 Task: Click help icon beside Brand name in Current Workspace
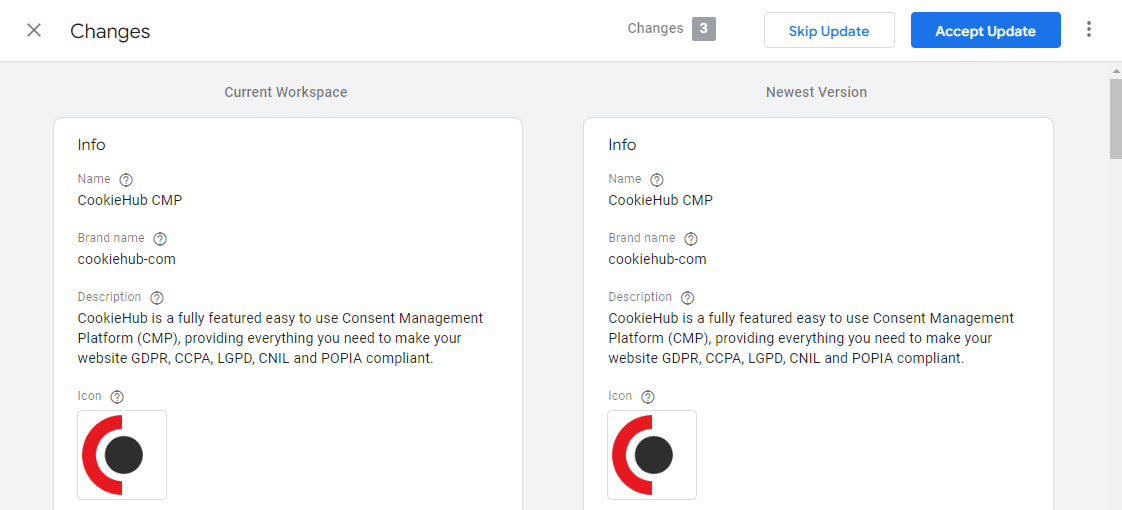point(160,239)
